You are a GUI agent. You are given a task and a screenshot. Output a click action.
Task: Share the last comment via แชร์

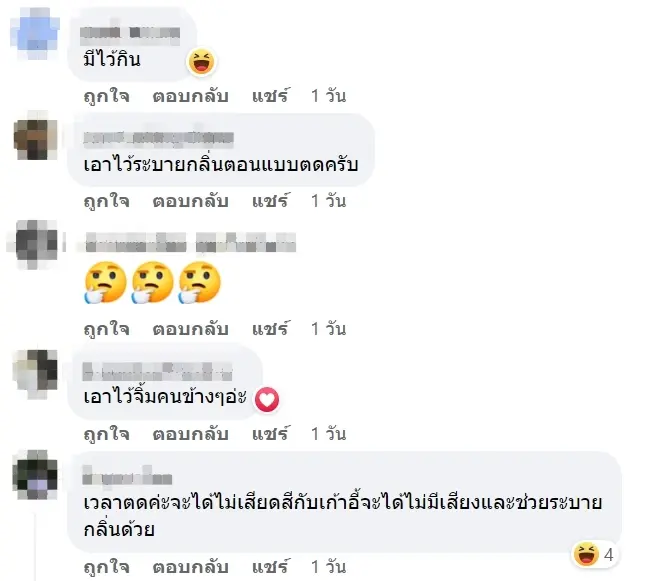click(x=271, y=567)
